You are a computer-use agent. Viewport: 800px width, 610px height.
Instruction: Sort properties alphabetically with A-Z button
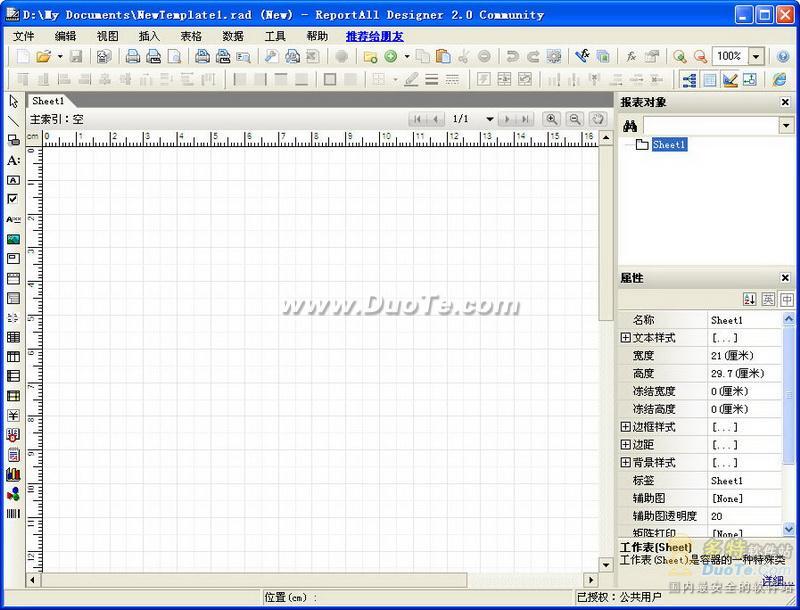pyautogui.click(x=750, y=299)
